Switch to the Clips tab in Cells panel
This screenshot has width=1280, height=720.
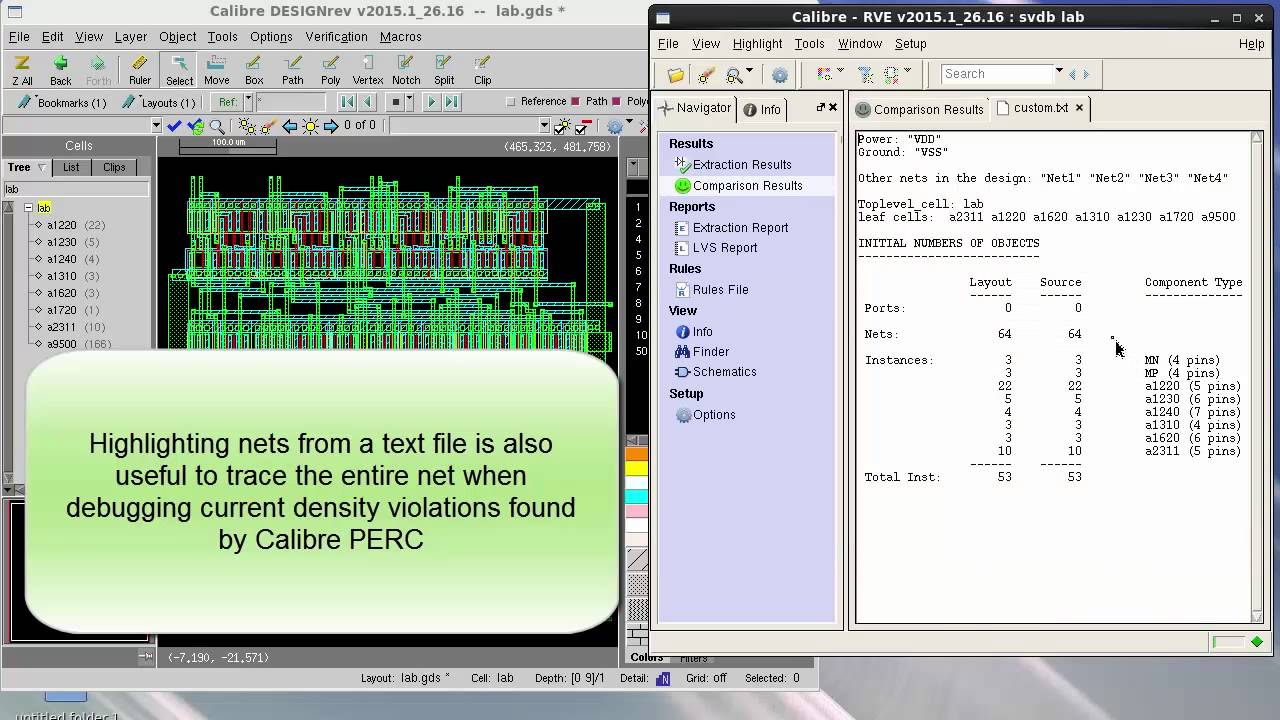(114, 168)
